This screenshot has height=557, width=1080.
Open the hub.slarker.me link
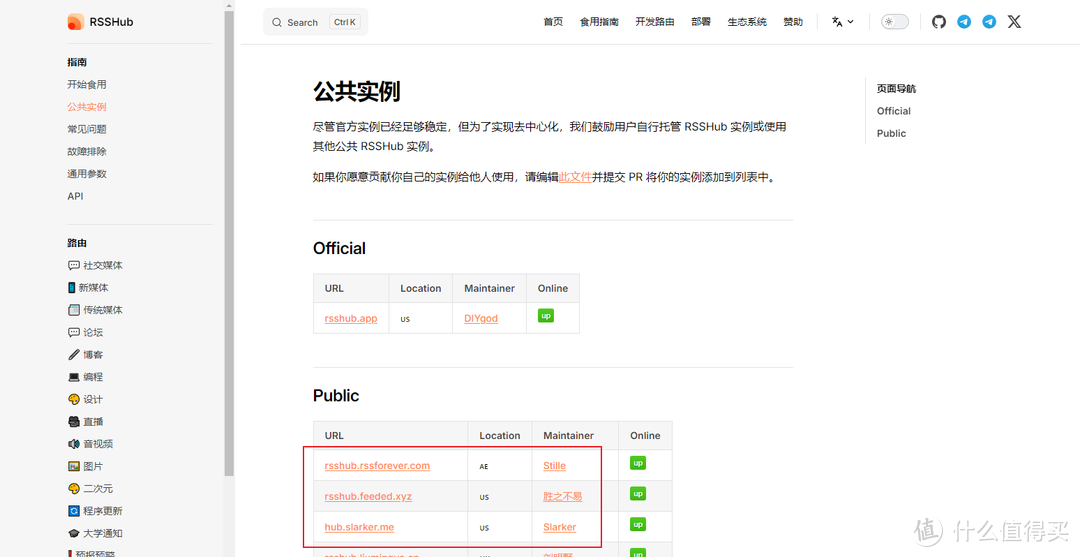(359, 527)
